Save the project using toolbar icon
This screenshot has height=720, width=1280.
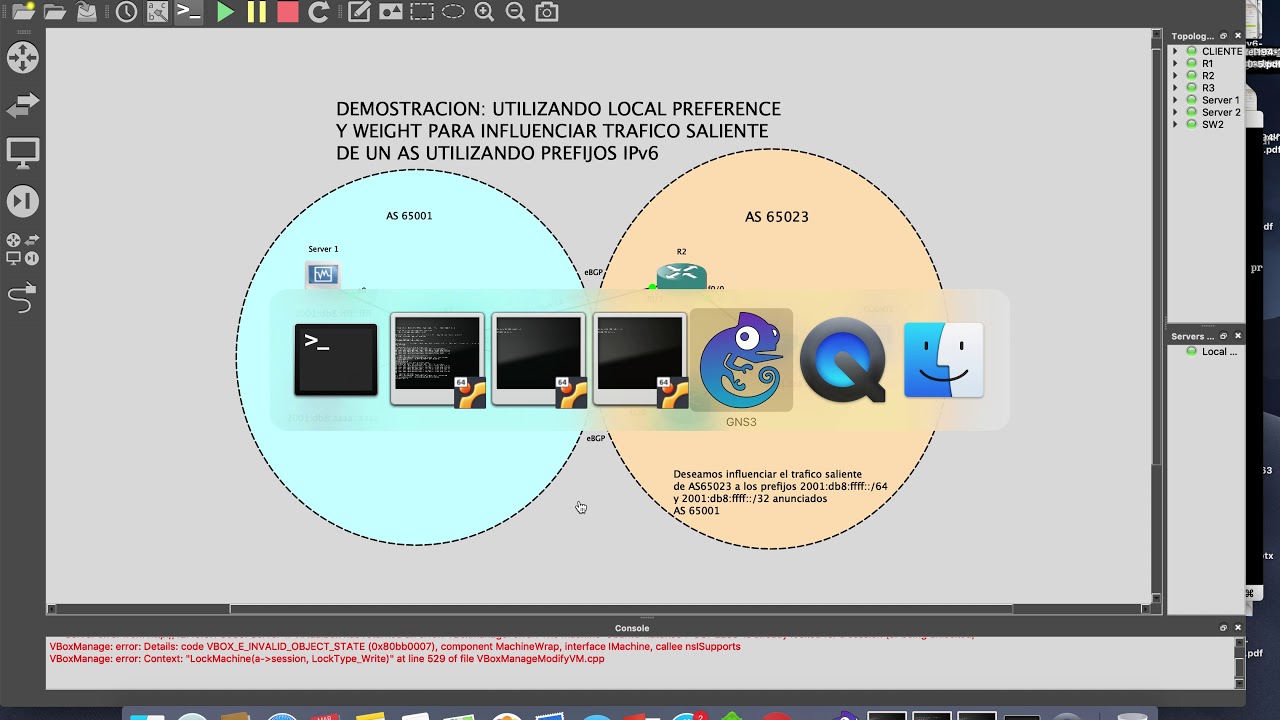click(x=87, y=12)
